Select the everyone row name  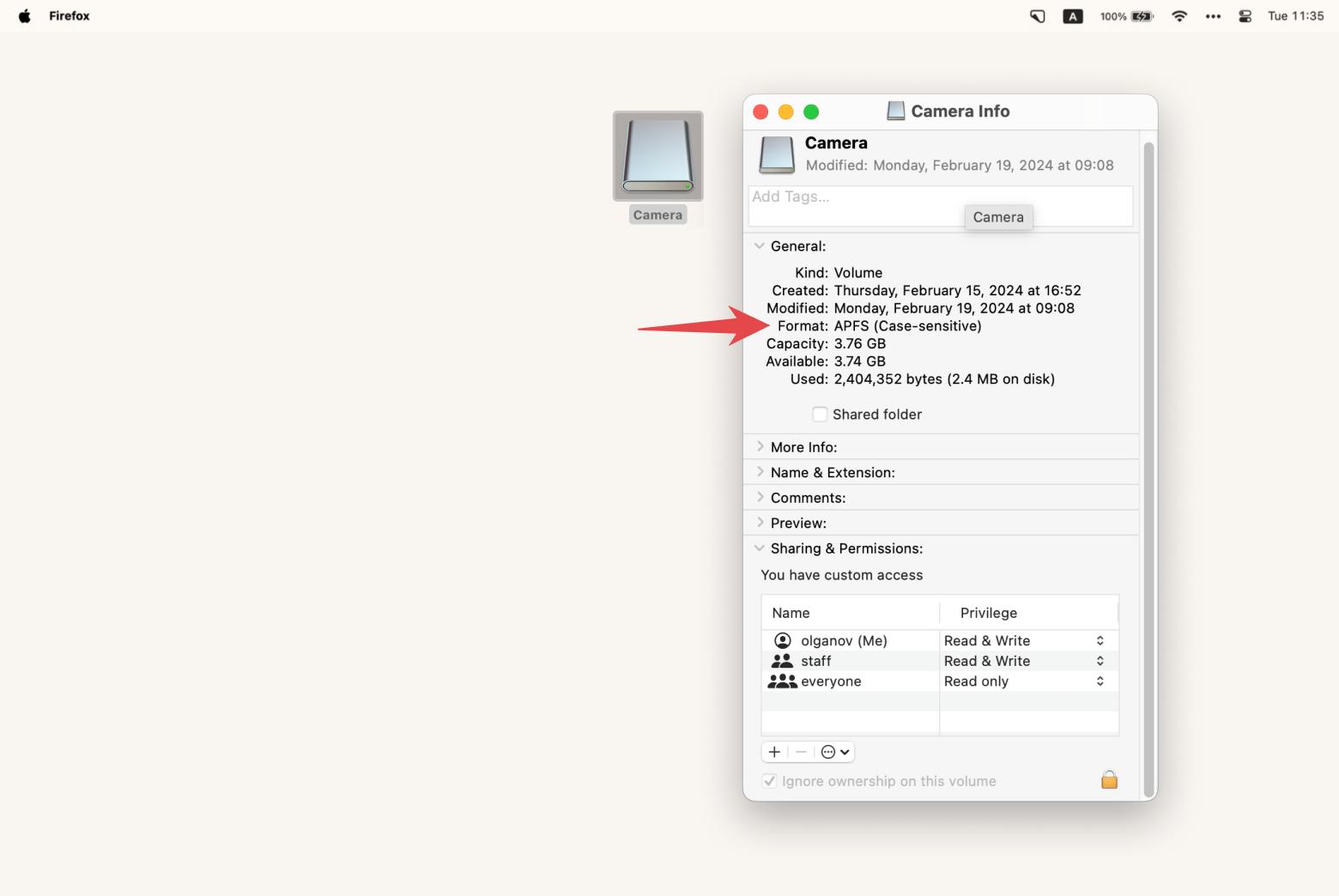pos(831,681)
